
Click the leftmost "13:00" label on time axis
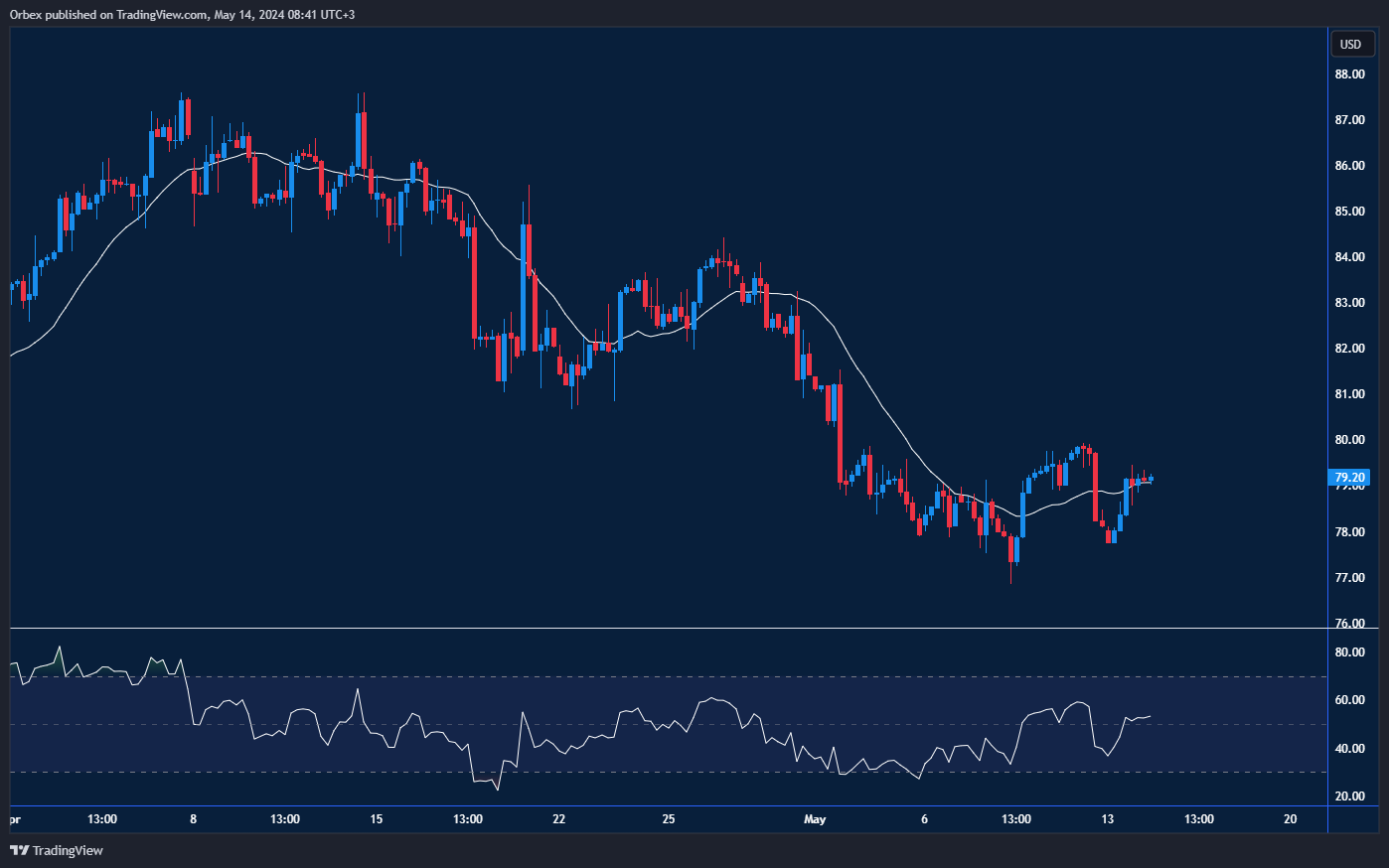tap(104, 819)
